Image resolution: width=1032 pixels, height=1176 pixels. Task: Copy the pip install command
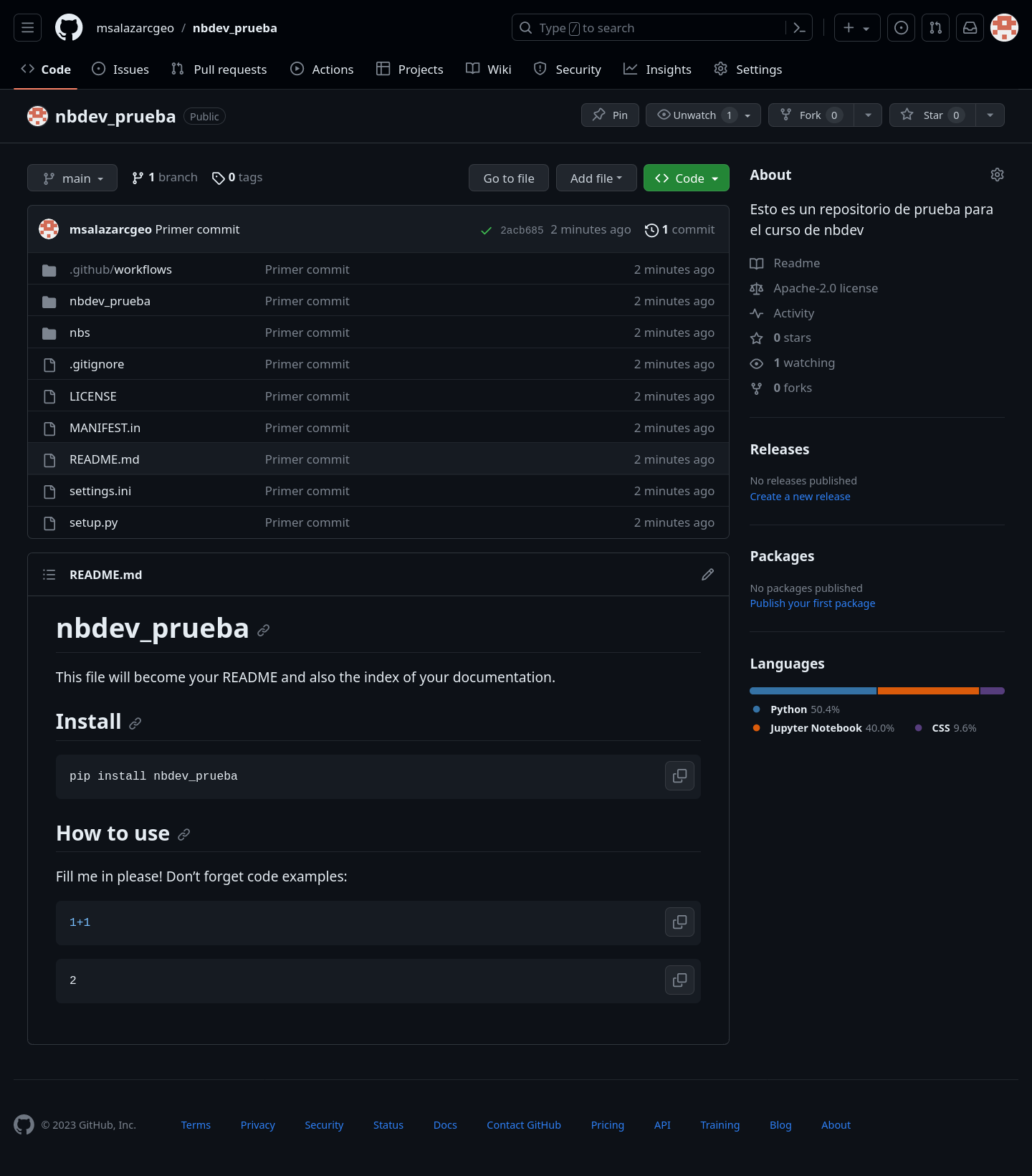679,776
